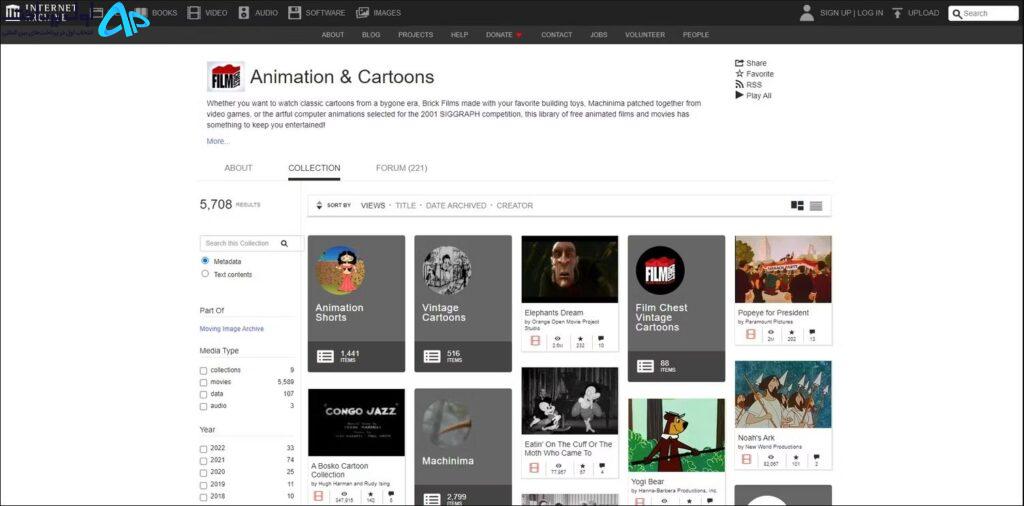Image resolution: width=1024 pixels, height=506 pixels.
Task: Click film icon under Noah's Ark
Action: point(746,459)
